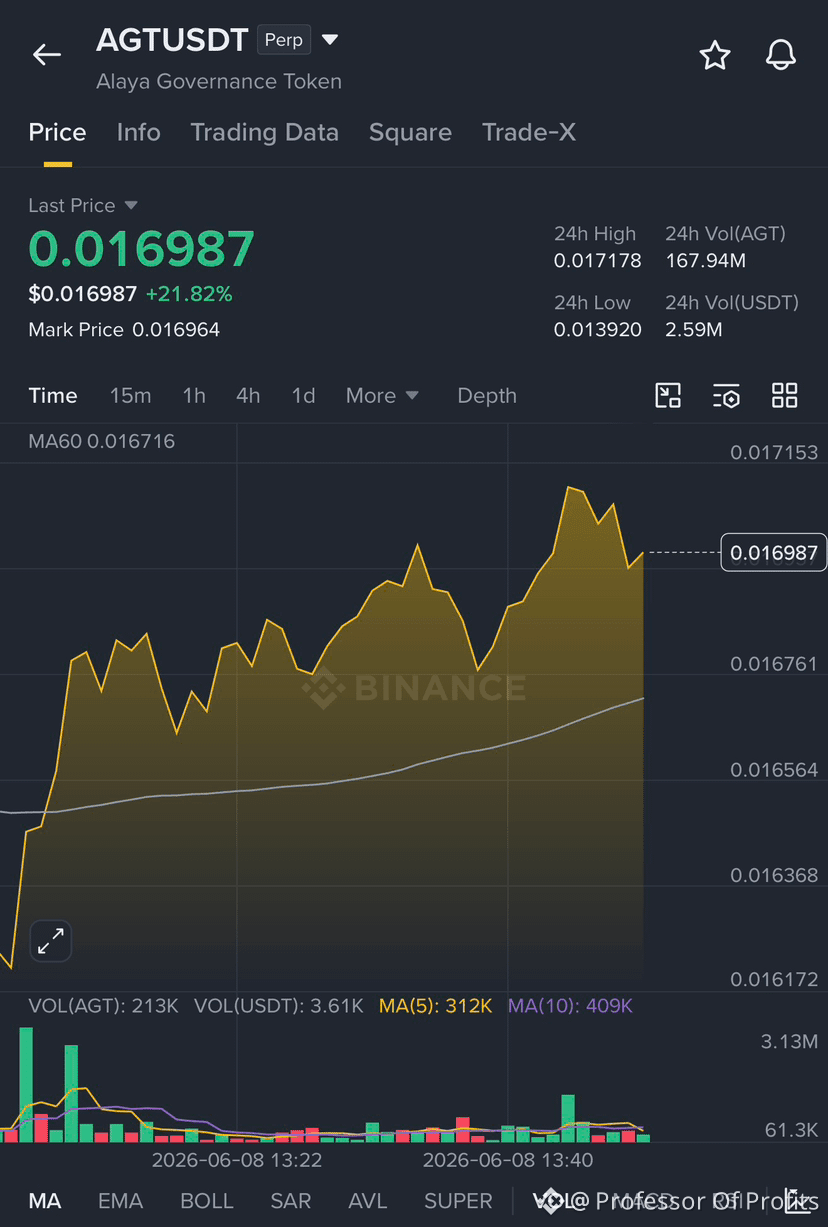The width and height of the screenshot is (828, 1227).
Task: Open the Trade-X tab
Action: (x=529, y=132)
